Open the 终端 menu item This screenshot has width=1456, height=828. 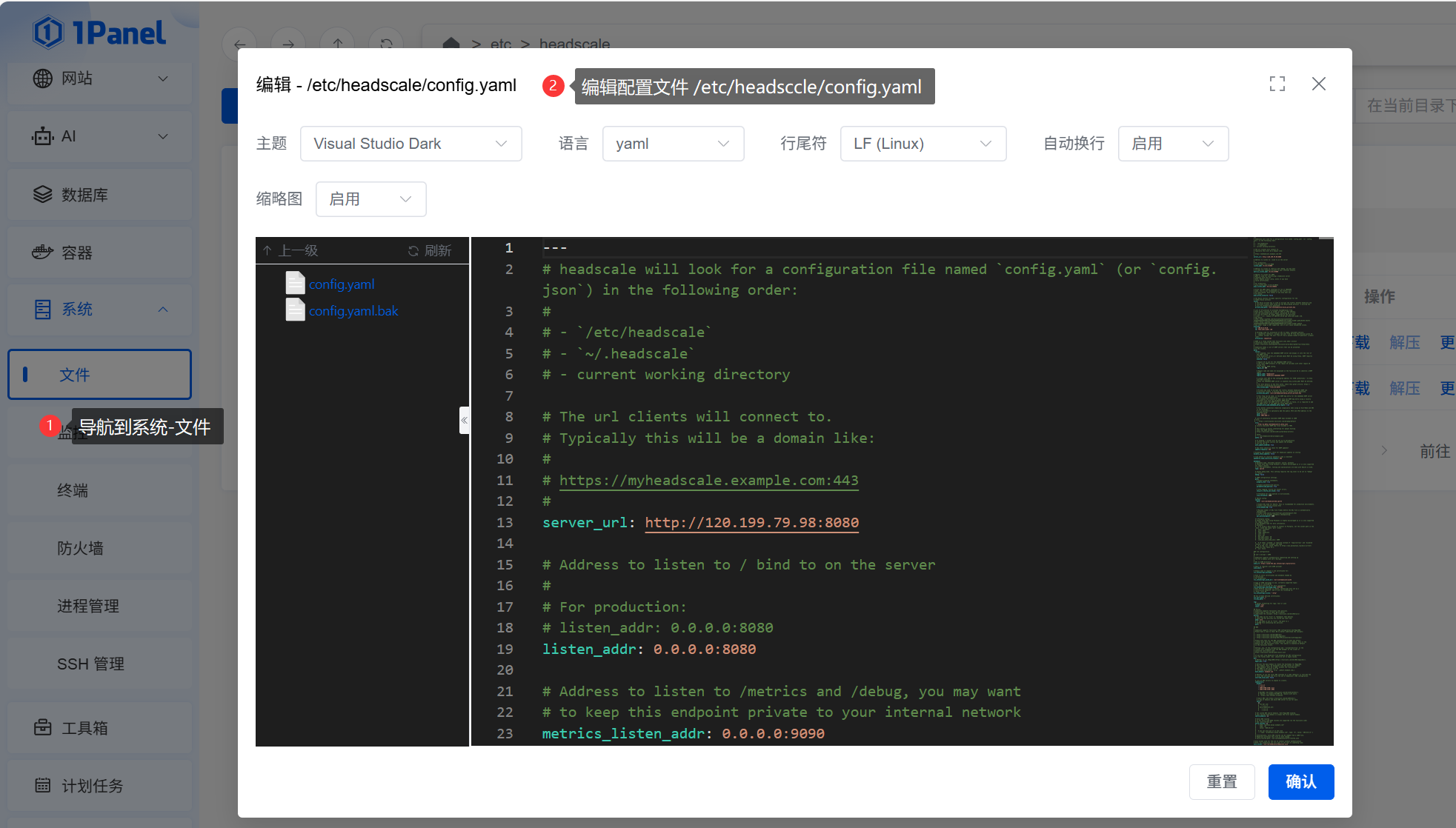(x=99, y=490)
